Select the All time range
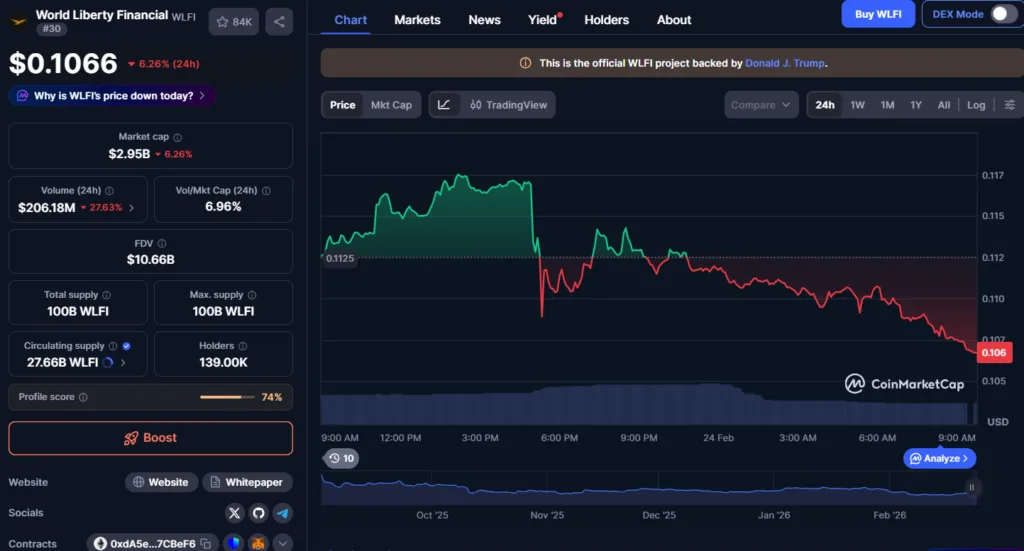1024x551 pixels. coord(944,105)
